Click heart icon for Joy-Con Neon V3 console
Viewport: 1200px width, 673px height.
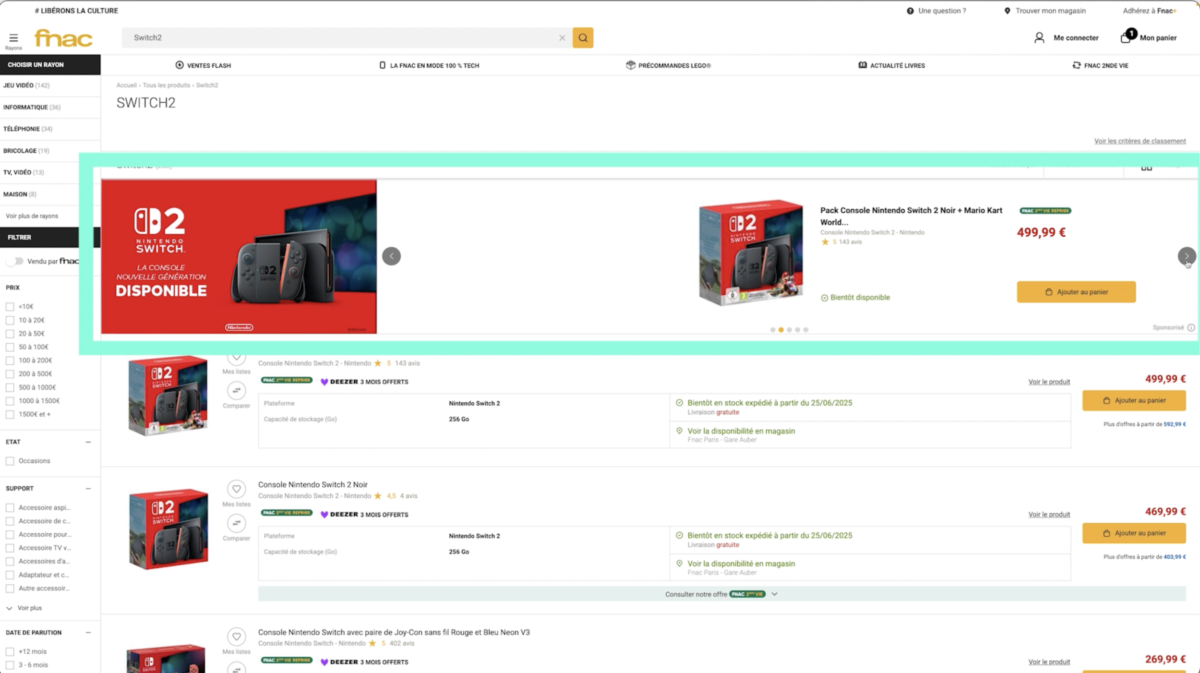pyautogui.click(x=236, y=637)
